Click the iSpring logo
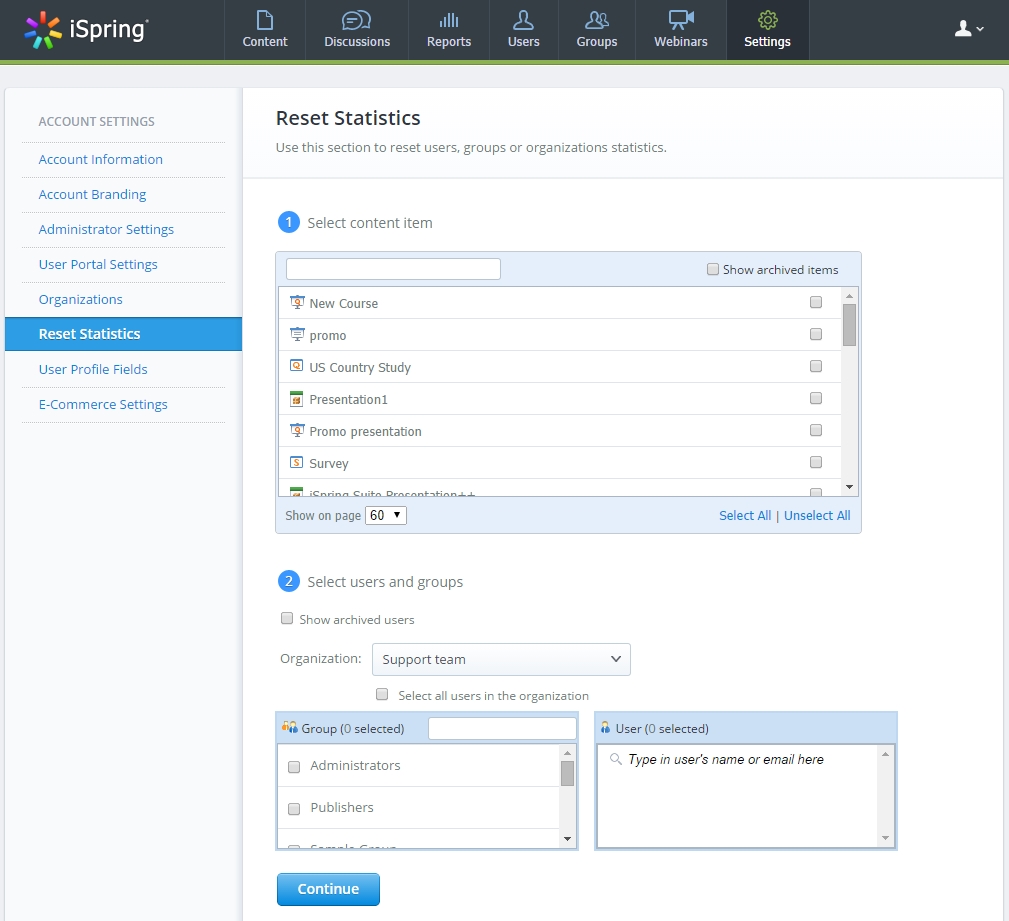The width and height of the screenshot is (1009, 921). click(x=86, y=30)
